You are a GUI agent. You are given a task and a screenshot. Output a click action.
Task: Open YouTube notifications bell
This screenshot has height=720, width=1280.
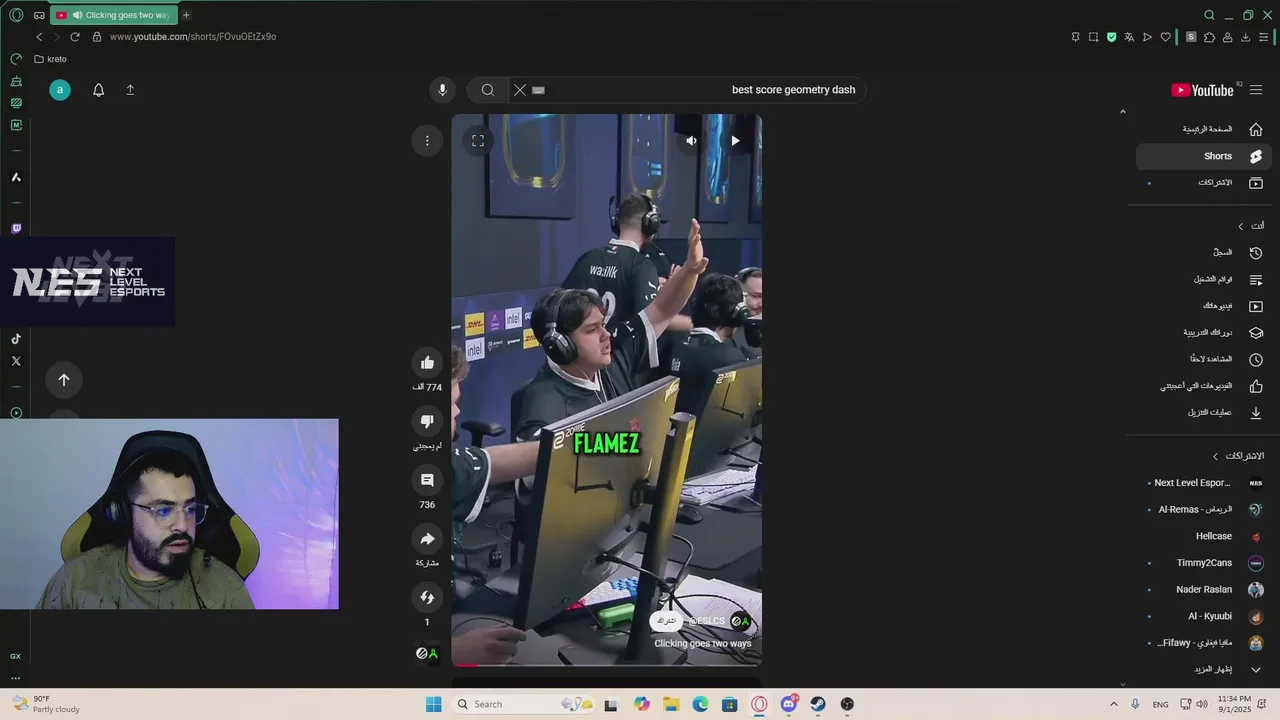[98, 90]
